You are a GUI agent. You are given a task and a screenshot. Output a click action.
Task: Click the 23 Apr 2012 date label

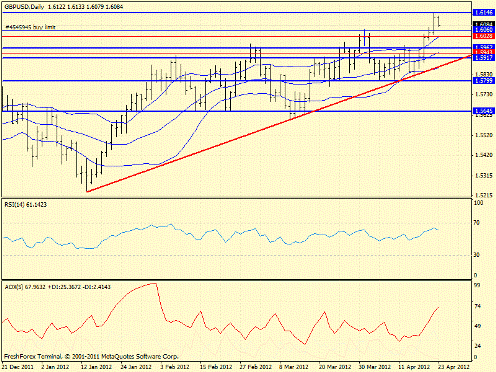pyautogui.click(x=454, y=367)
